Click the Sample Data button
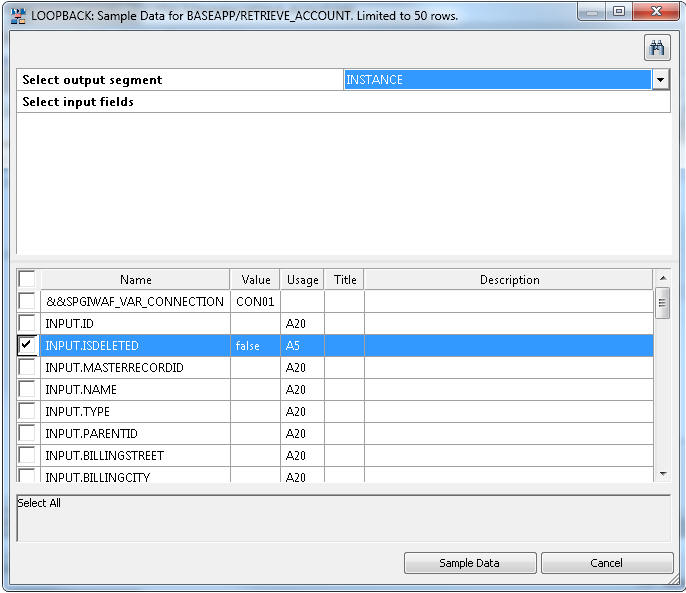The image size is (686, 593). pyautogui.click(x=470, y=562)
